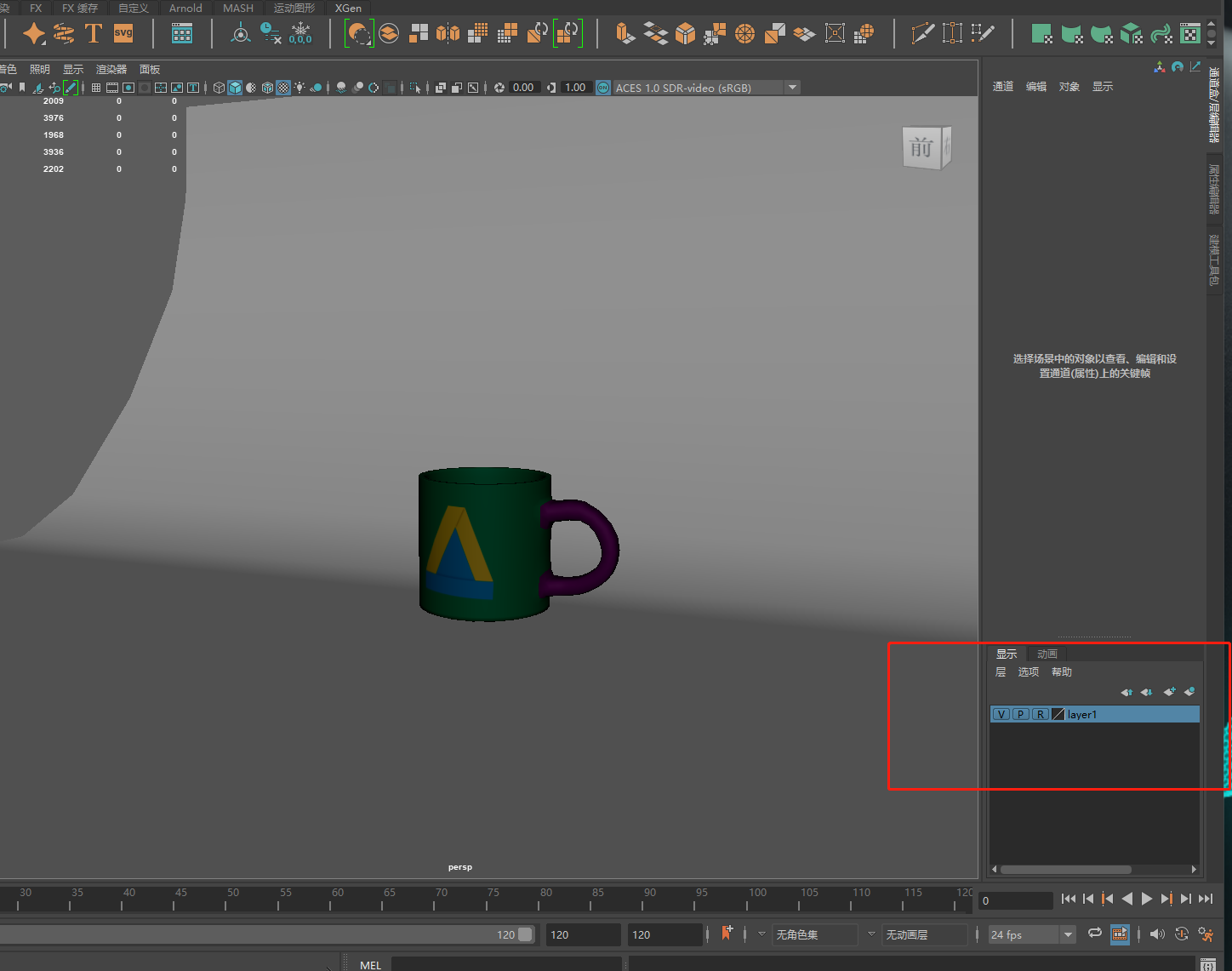Click the Delete History clock icon
1232x971 pixels.
(271, 33)
